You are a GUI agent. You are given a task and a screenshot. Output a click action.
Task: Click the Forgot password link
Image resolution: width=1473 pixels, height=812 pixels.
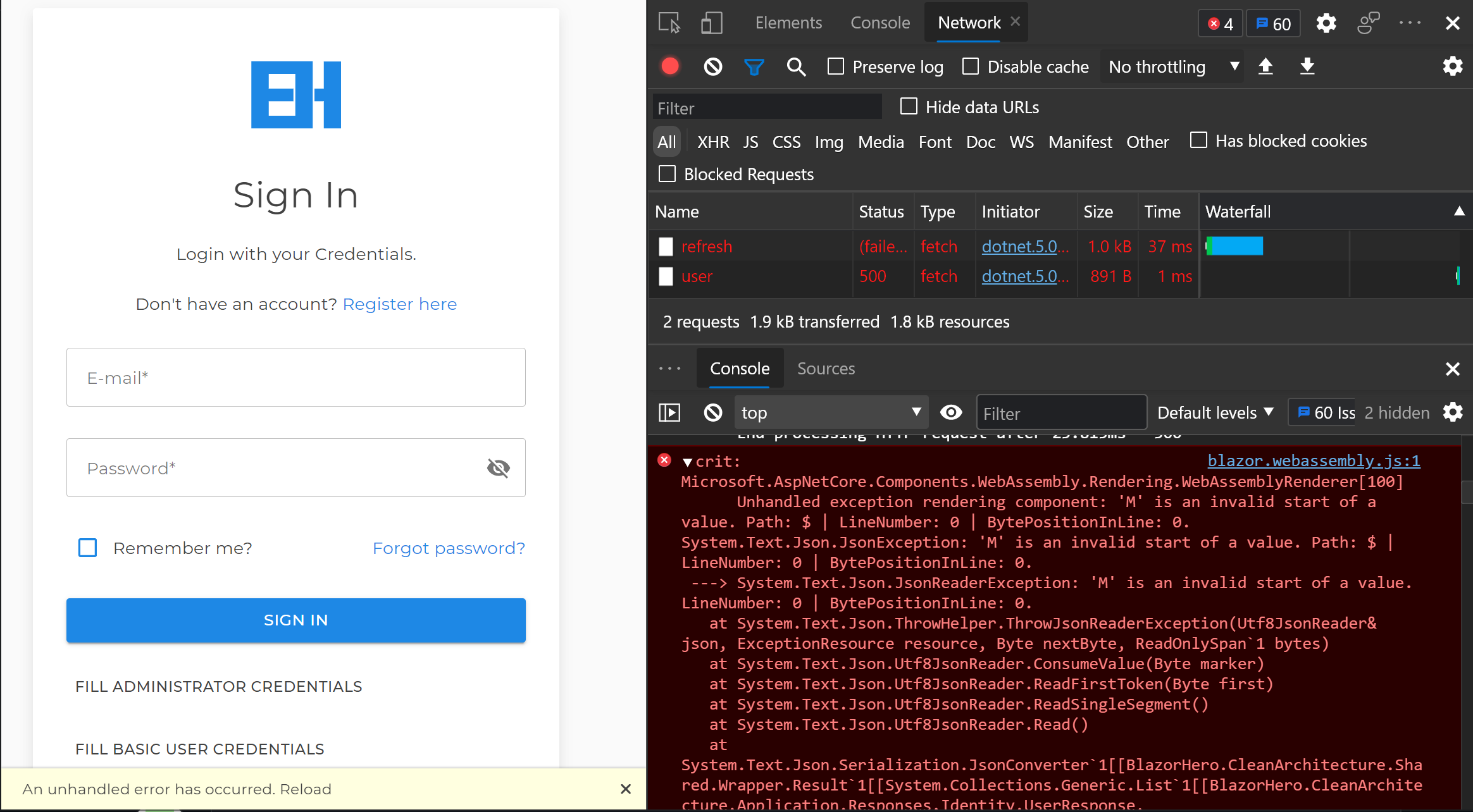(448, 547)
